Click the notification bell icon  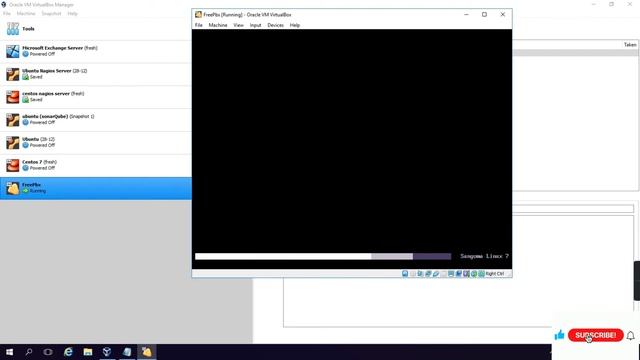[x=631, y=336]
